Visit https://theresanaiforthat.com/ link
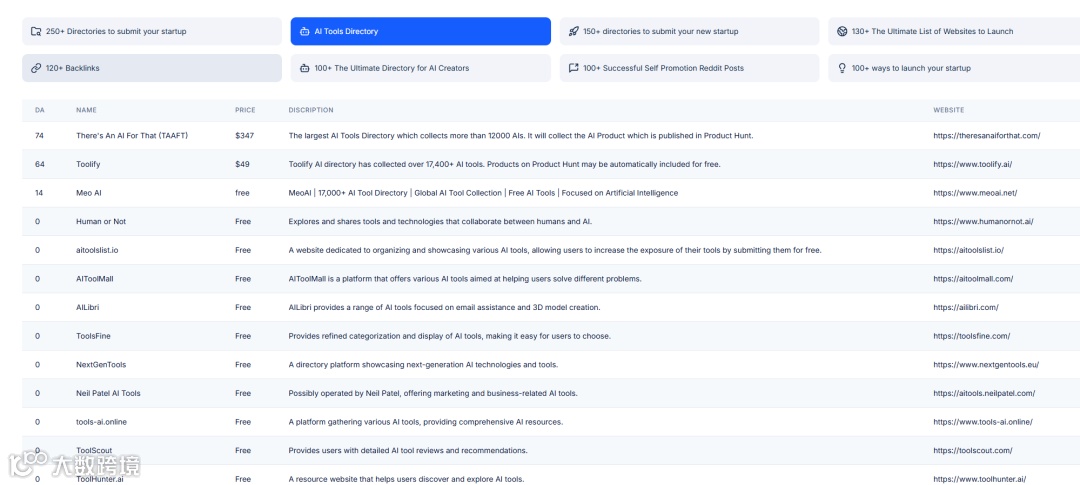Image resolution: width=1080 pixels, height=485 pixels. [x=986, y=136]
